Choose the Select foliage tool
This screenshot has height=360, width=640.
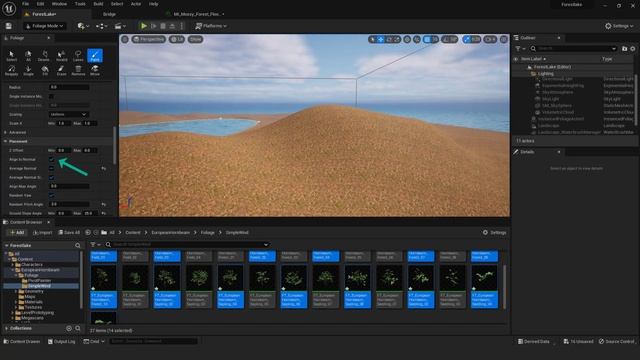tap(11, 56)
